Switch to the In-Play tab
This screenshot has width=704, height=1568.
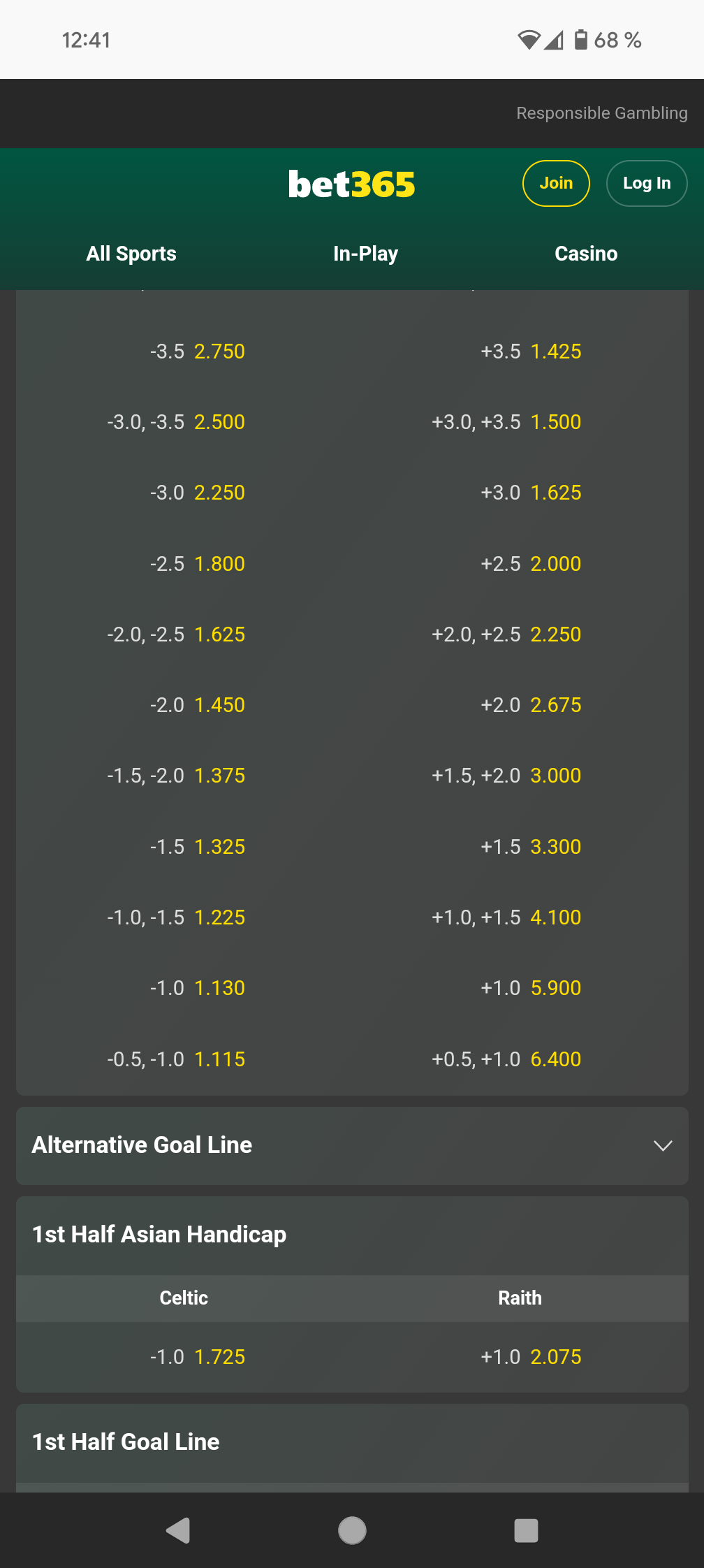365,254
